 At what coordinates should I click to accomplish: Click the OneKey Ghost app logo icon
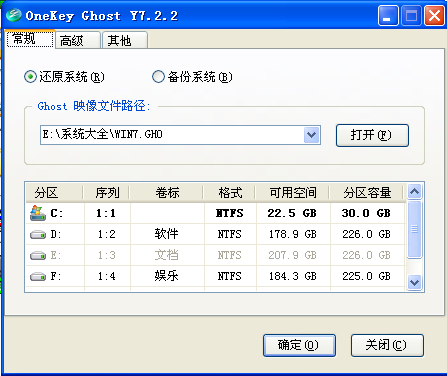[x=13, y=15]
